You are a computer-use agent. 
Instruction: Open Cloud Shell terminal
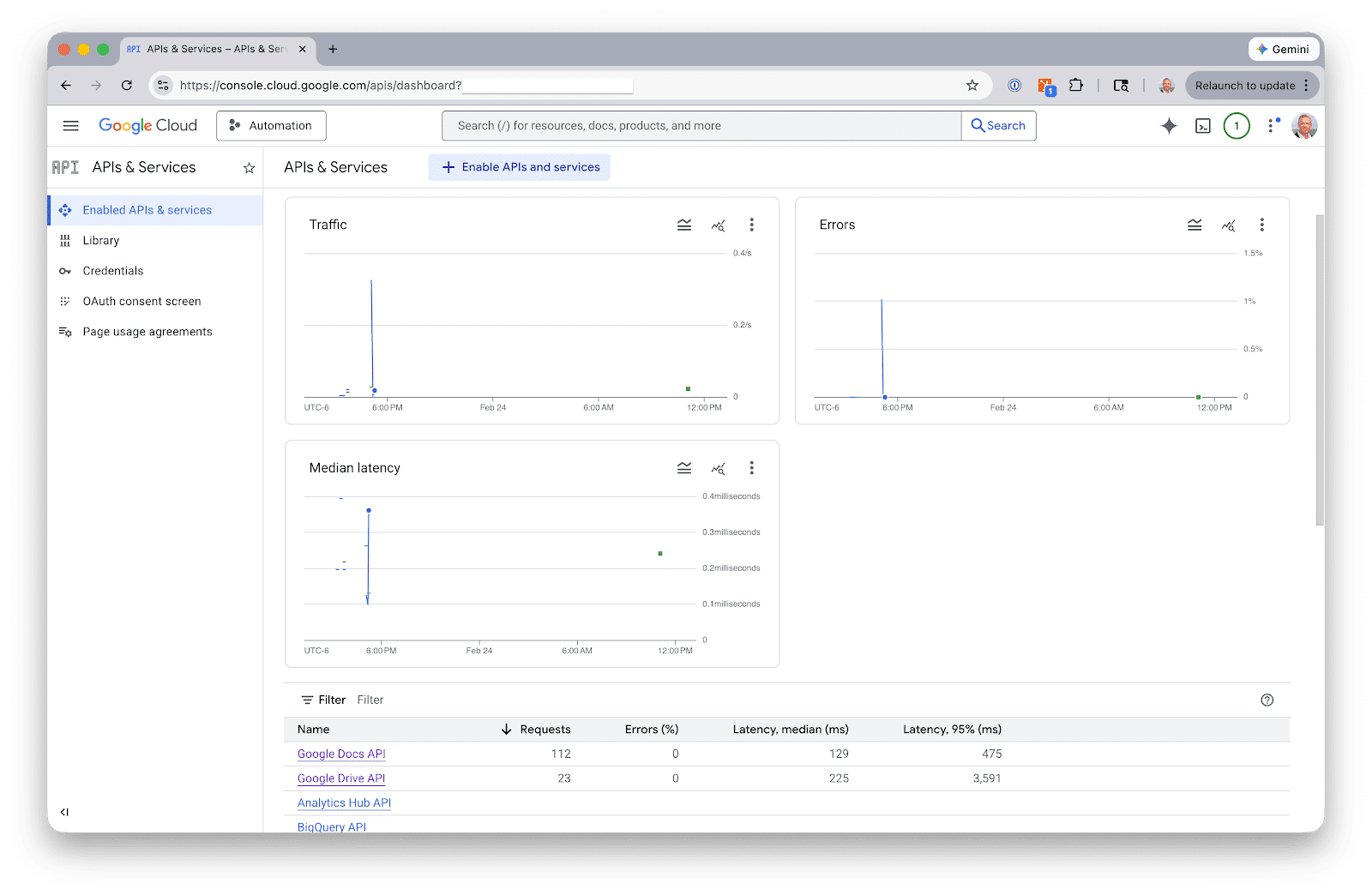[x=1202, y=125]
